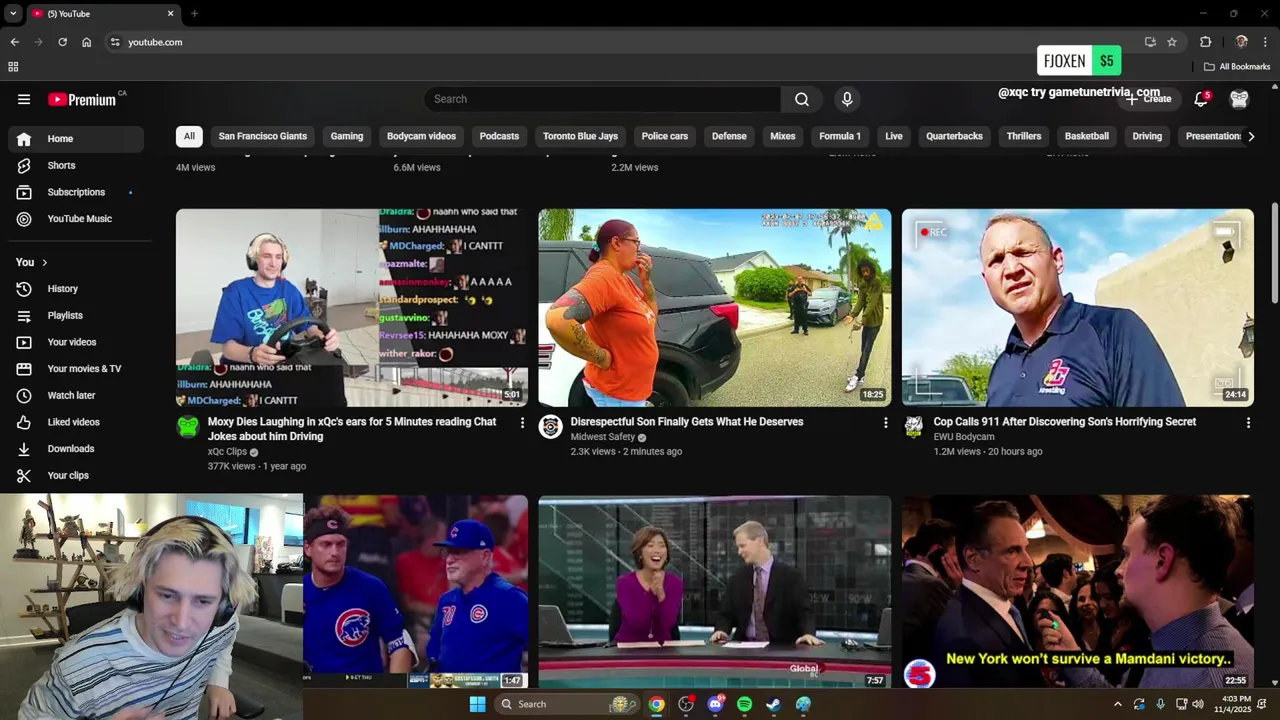The height and width of the screenshot is (720, 1280).
Task: Select the All filter chip
Action: tap(189, 136)
